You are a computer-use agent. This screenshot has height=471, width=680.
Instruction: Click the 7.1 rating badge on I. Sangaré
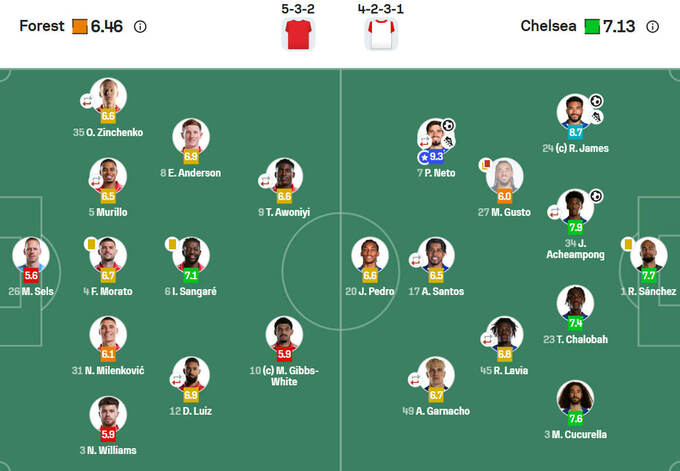pyautogui.click(x=190, y=275)
